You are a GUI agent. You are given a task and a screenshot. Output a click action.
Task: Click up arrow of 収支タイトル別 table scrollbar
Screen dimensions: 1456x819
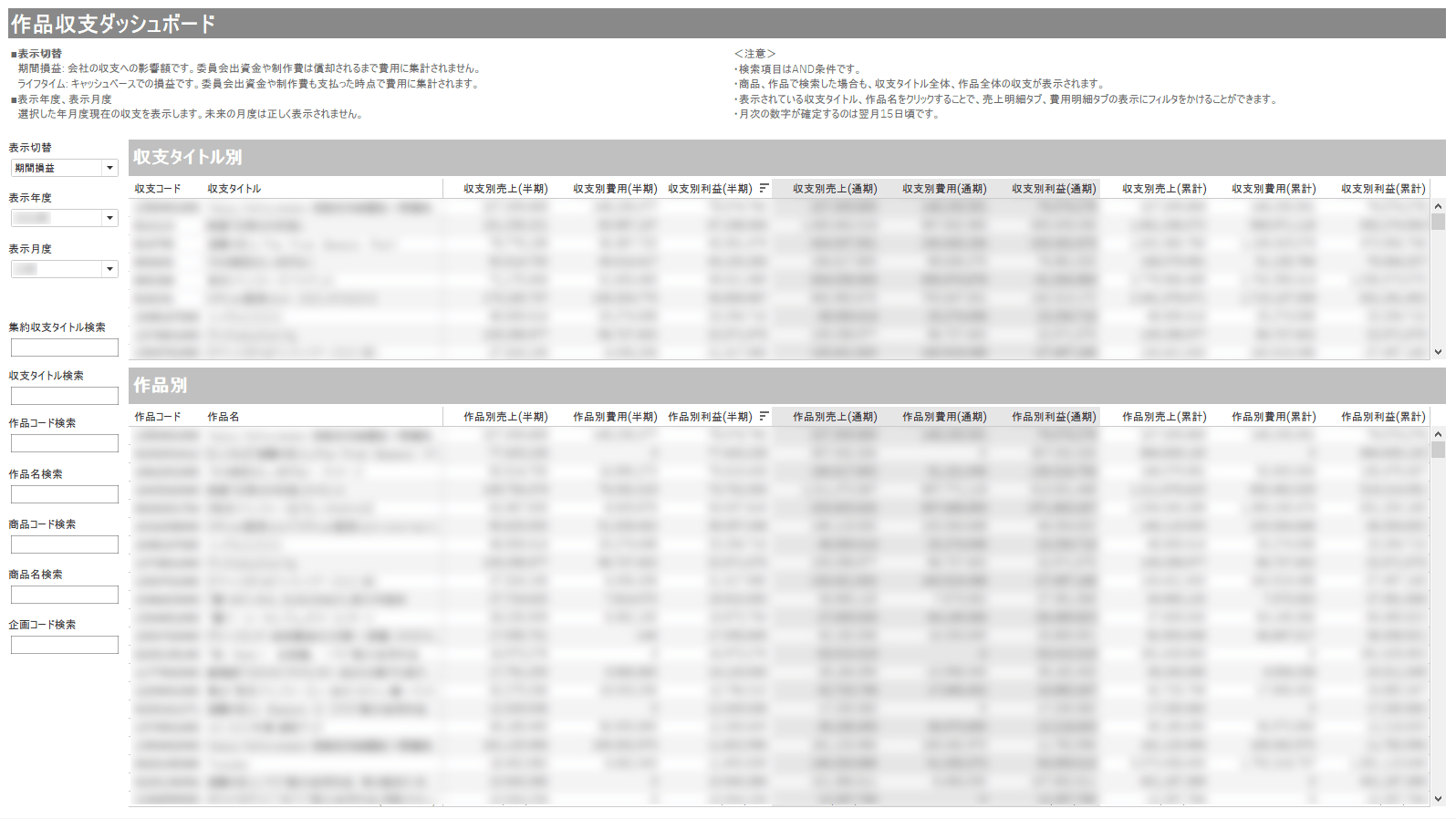tap(1438, 206)
